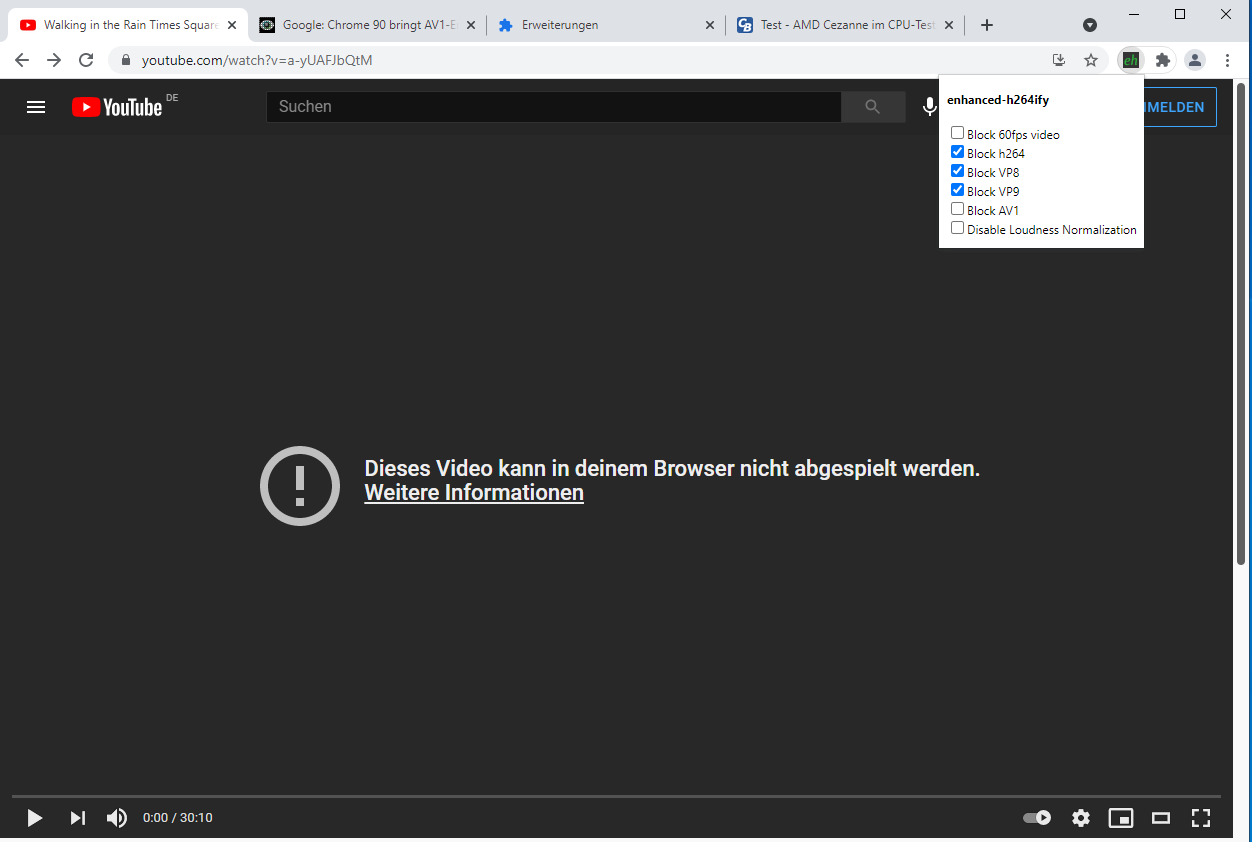The image size is (1252, 842).
Task: Open the Chrome profile avatar menu
Action: 1195,60
